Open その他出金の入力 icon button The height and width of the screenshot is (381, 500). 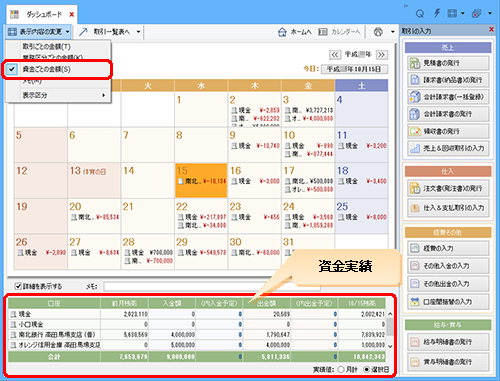point(415,284)
